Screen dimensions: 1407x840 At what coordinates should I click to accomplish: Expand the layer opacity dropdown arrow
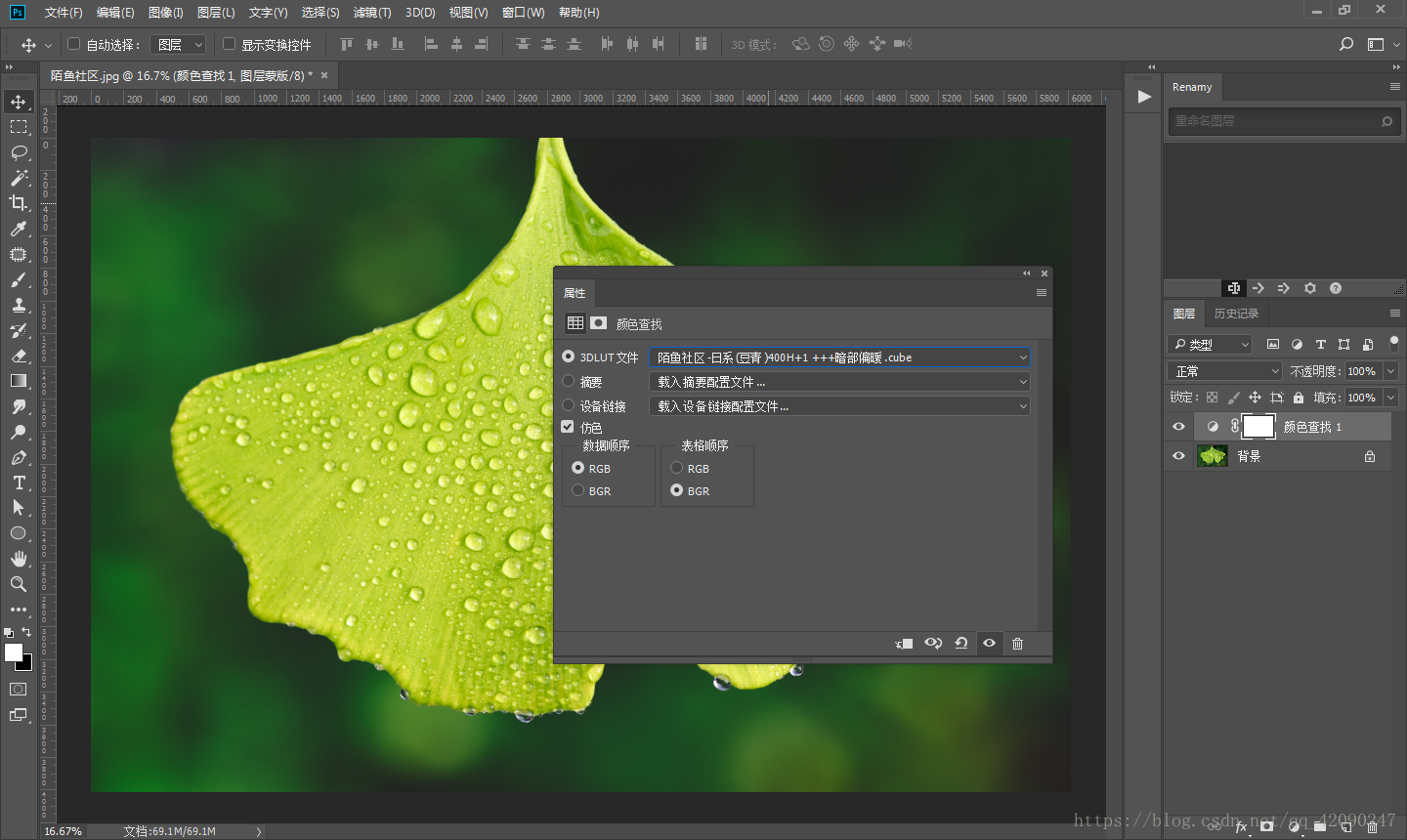click(1390, 371)
